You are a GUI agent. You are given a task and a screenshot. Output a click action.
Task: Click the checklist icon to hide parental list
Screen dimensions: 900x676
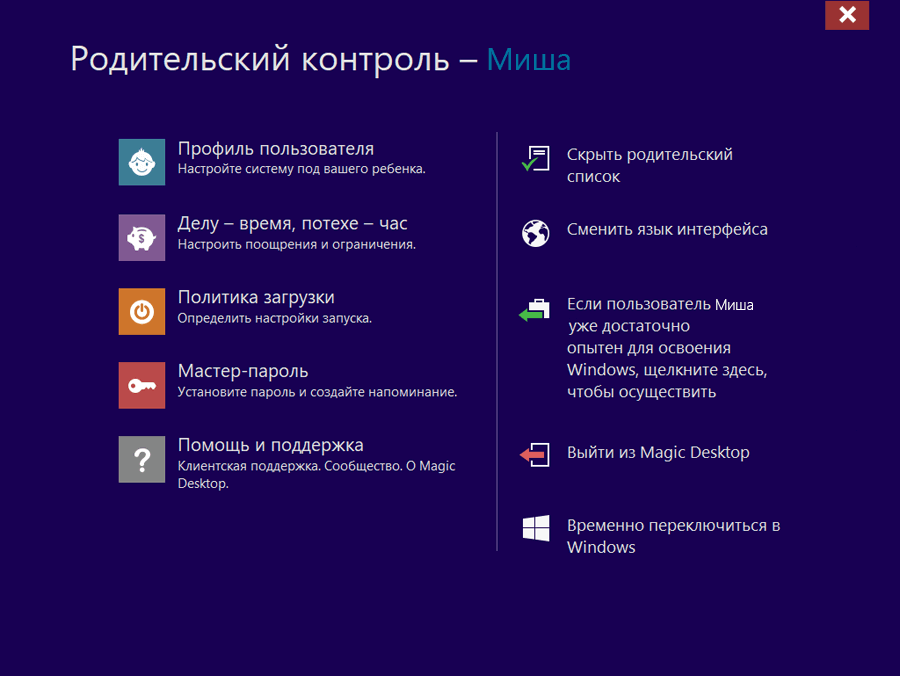click(536, 158)
